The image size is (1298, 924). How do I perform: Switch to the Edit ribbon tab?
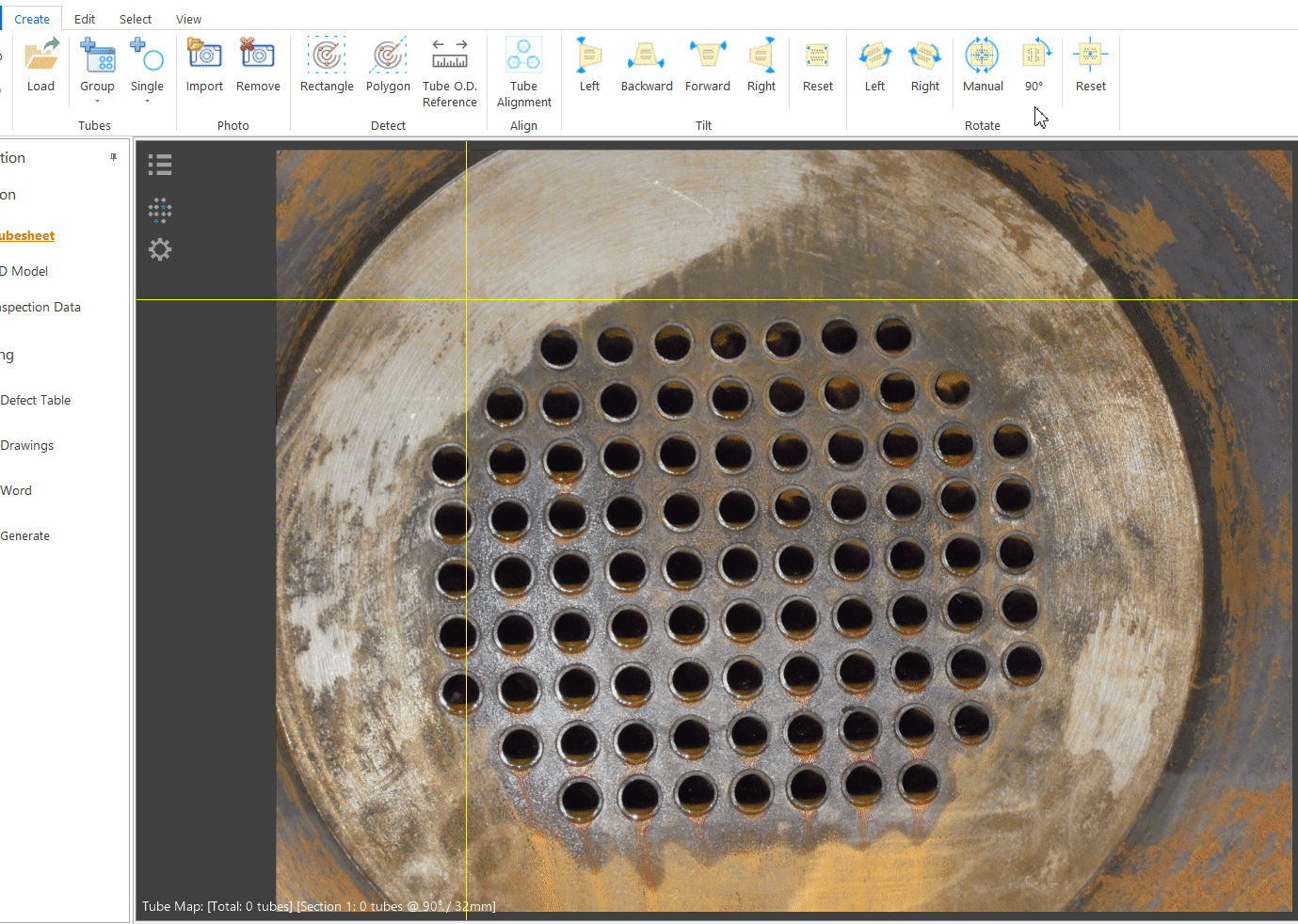(84, 18)
